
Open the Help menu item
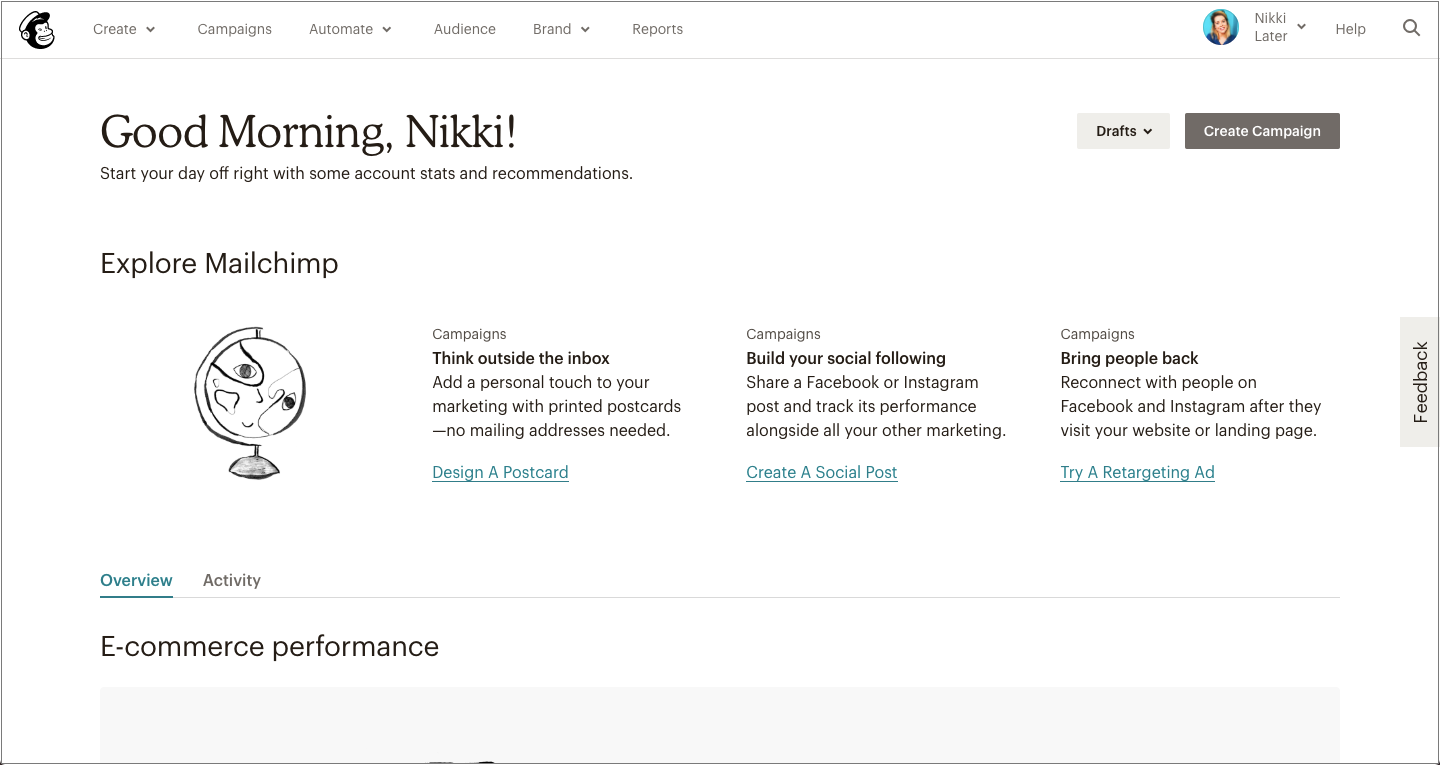[x=1350, y=29]
